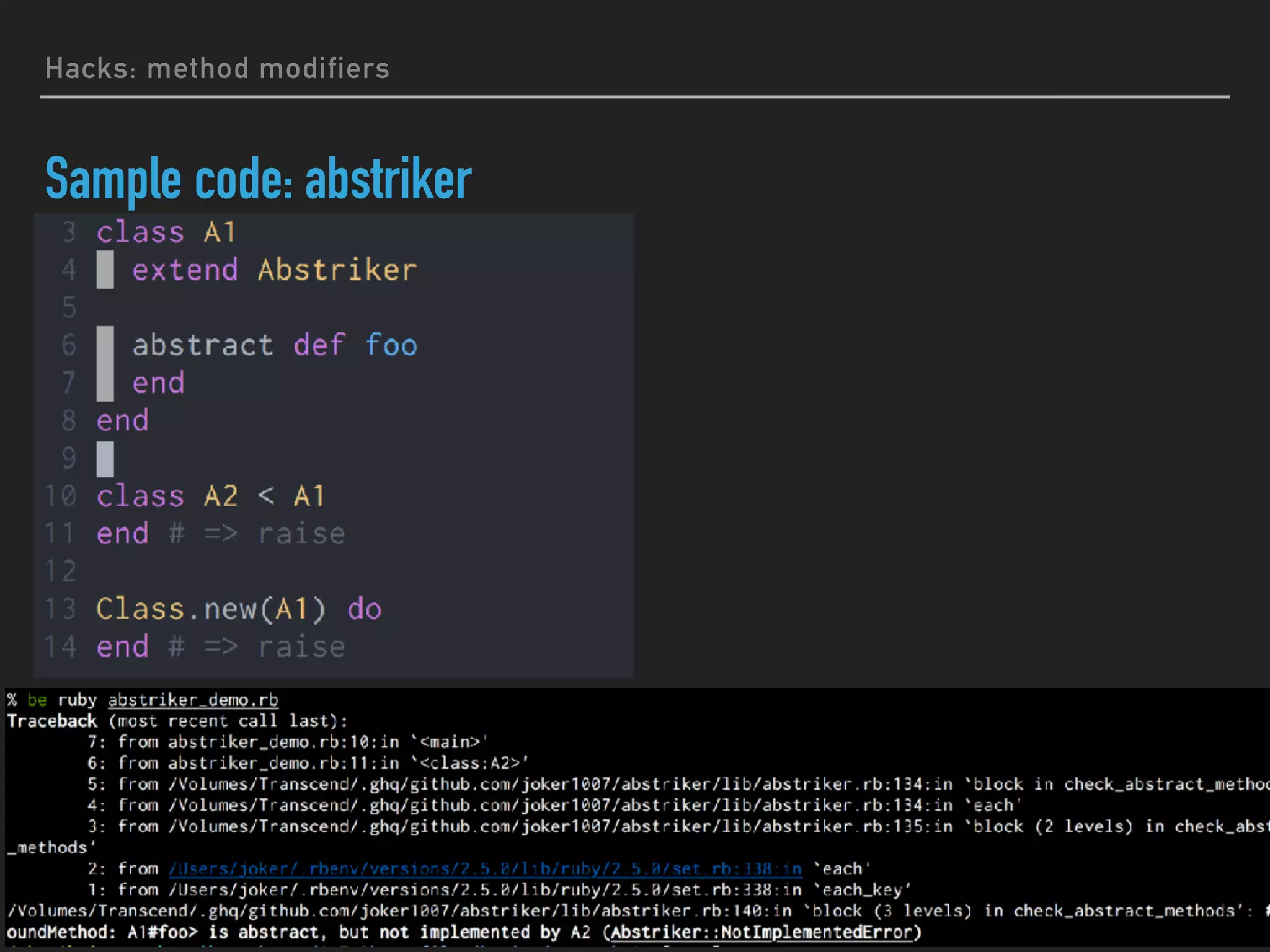Click the 'be' command in terminal prompt

point(37,700)
